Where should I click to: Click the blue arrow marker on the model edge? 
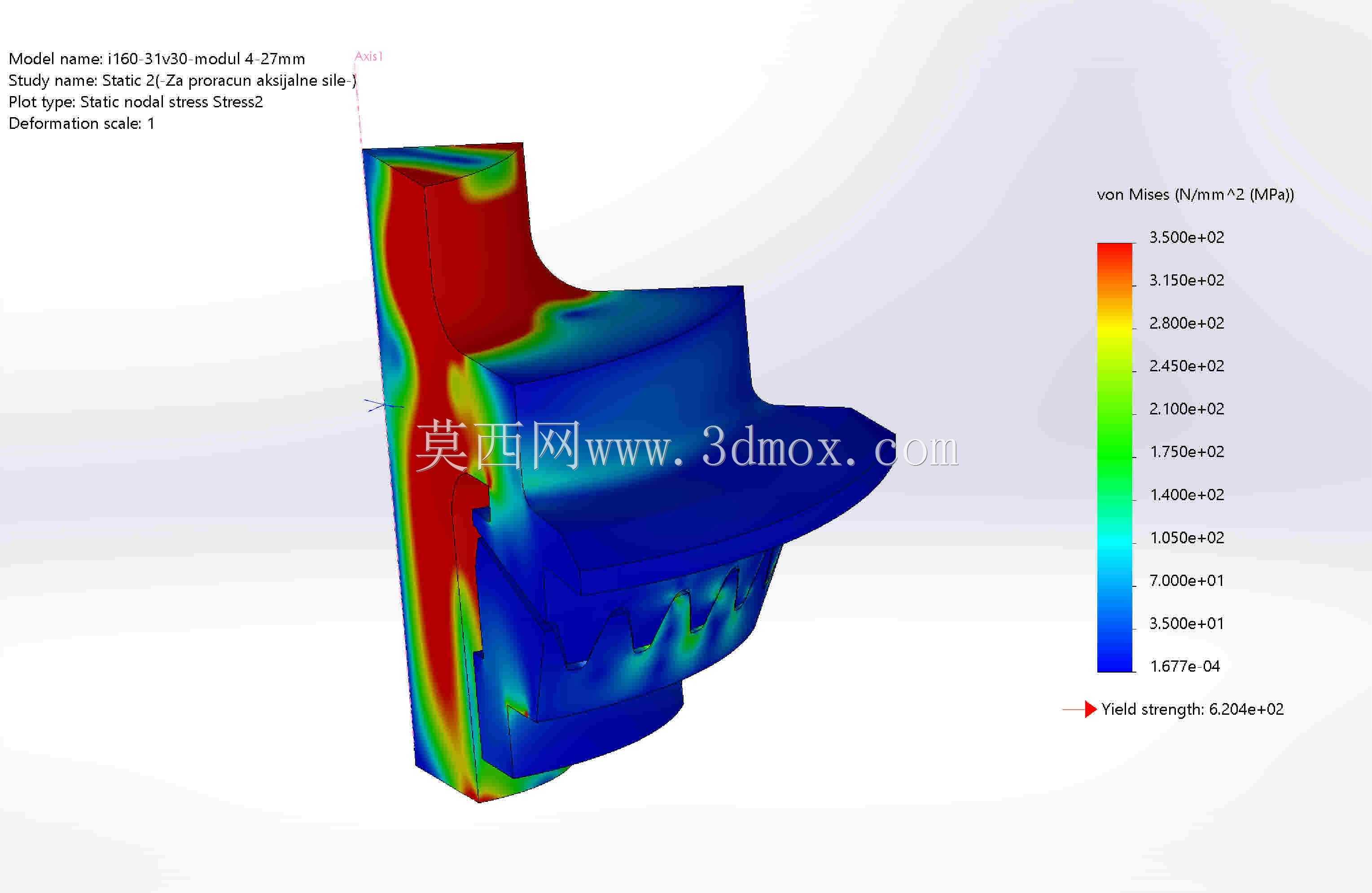coord(384,405)
